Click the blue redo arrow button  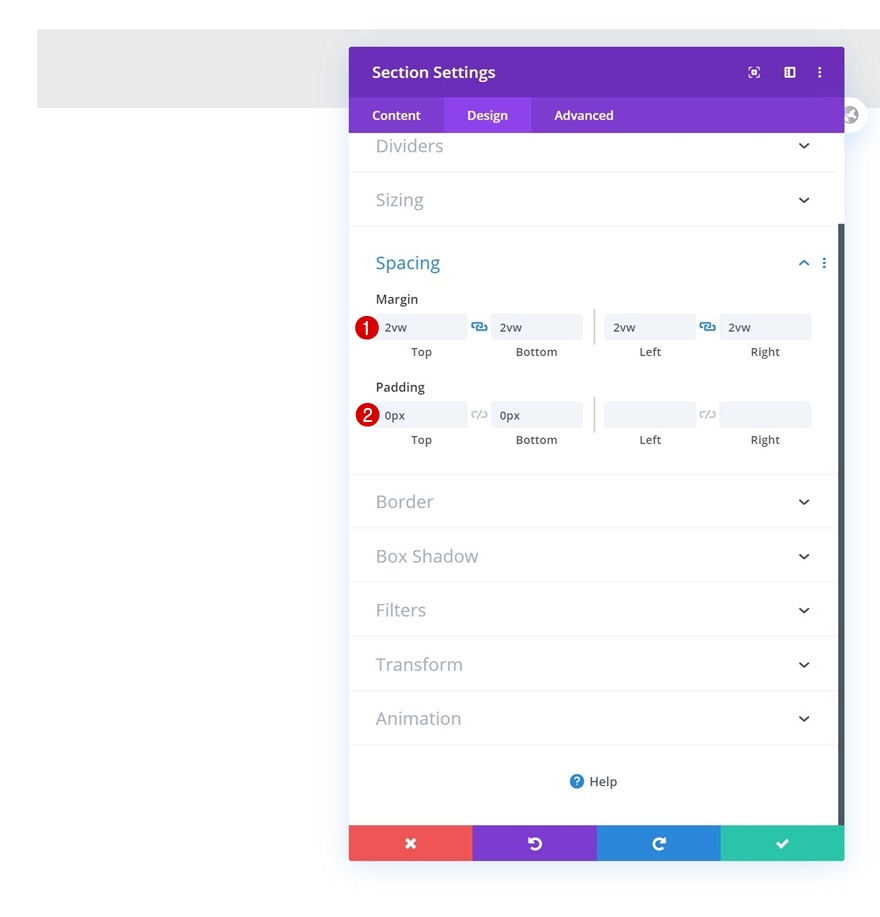[658, 843]
